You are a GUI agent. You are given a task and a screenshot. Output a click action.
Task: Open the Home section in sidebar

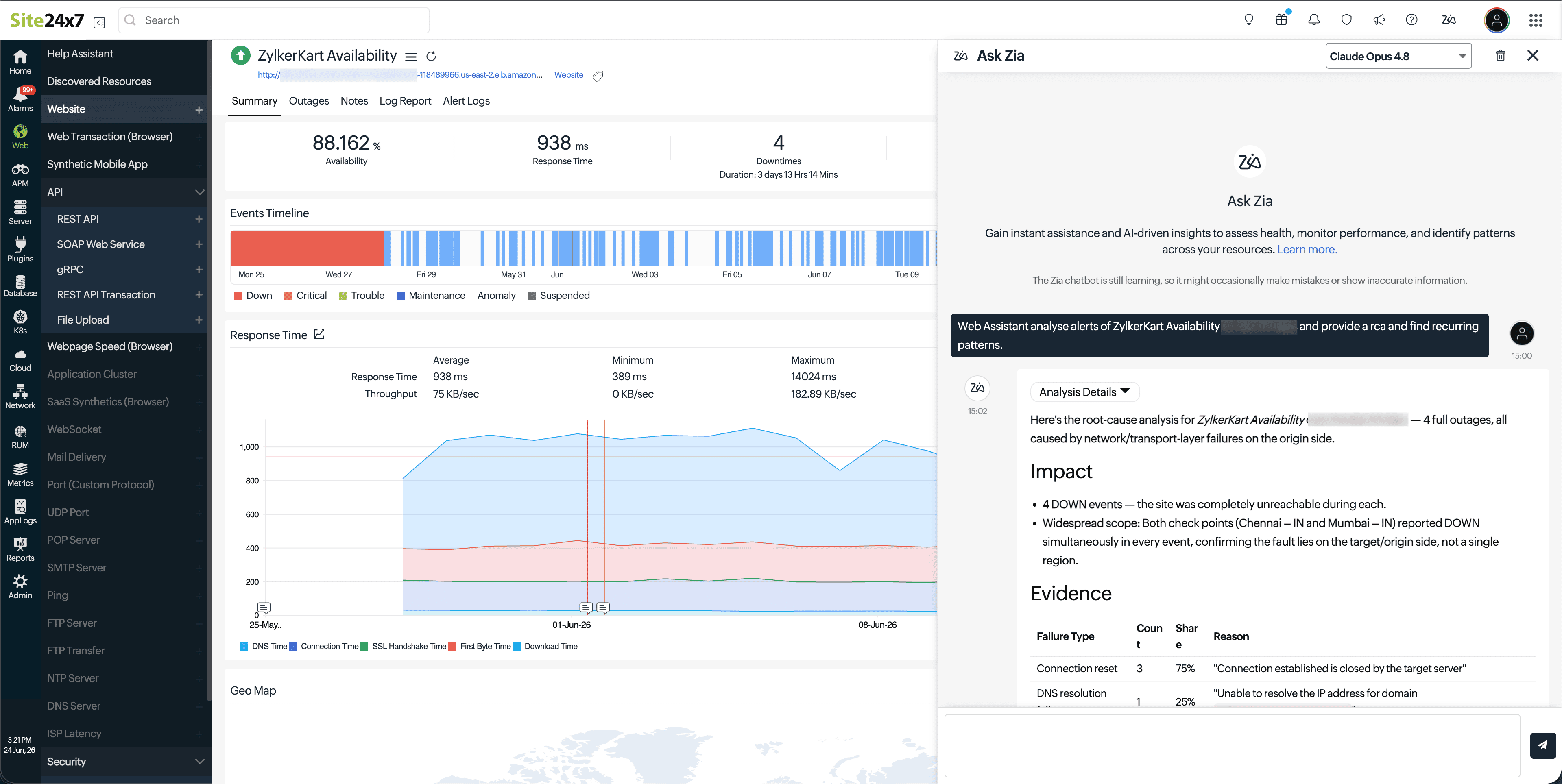point(20,62)
